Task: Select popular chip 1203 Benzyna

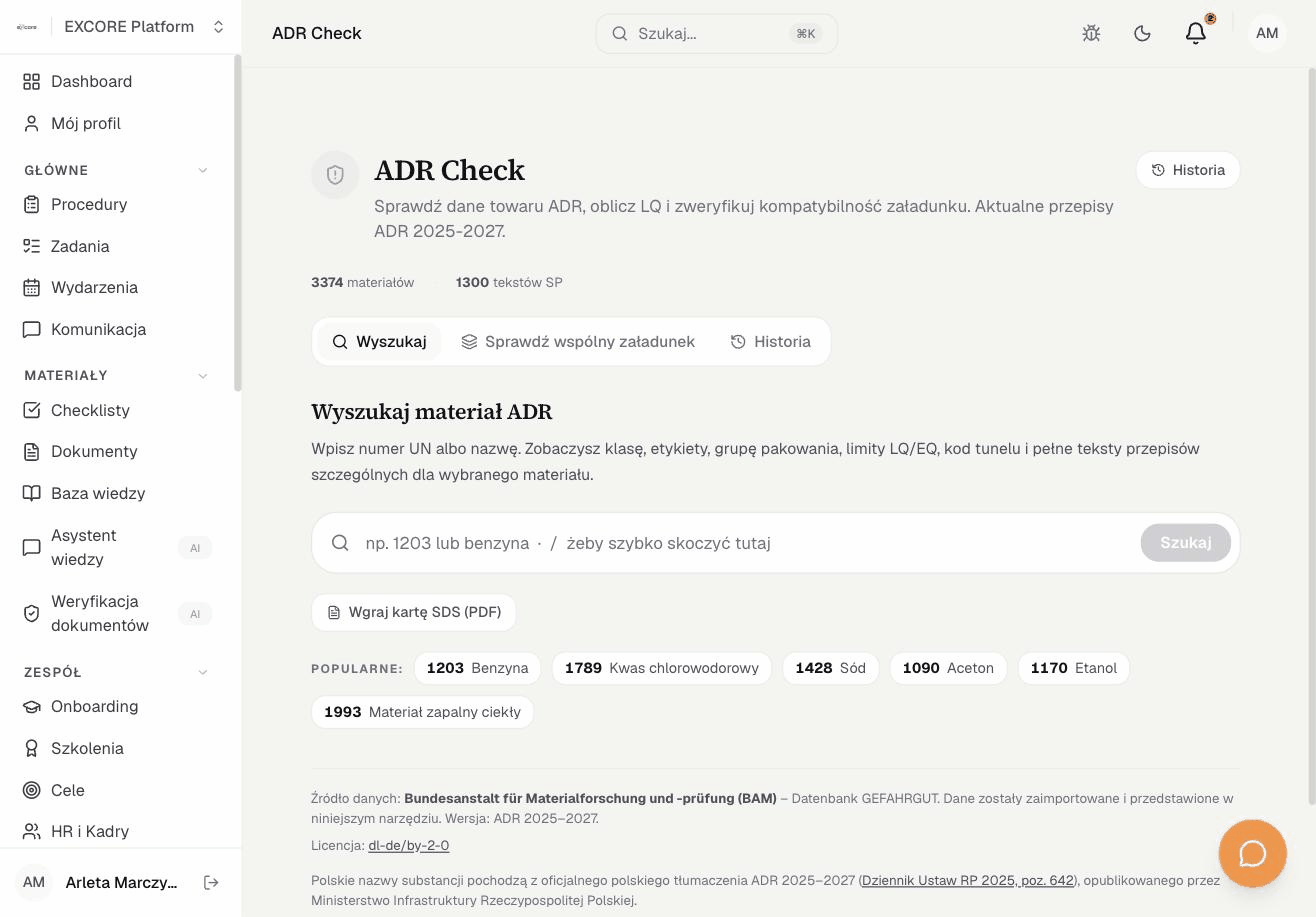Action: click(x=478, y=668)
